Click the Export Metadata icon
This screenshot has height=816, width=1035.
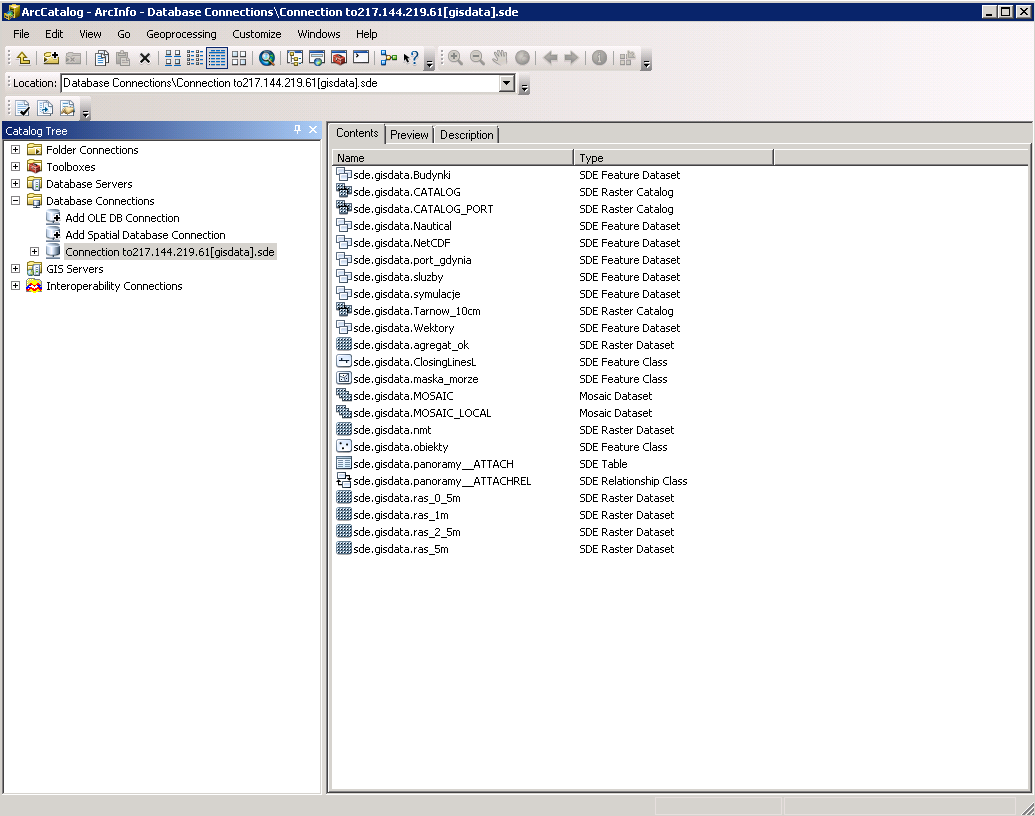[45, 108]
